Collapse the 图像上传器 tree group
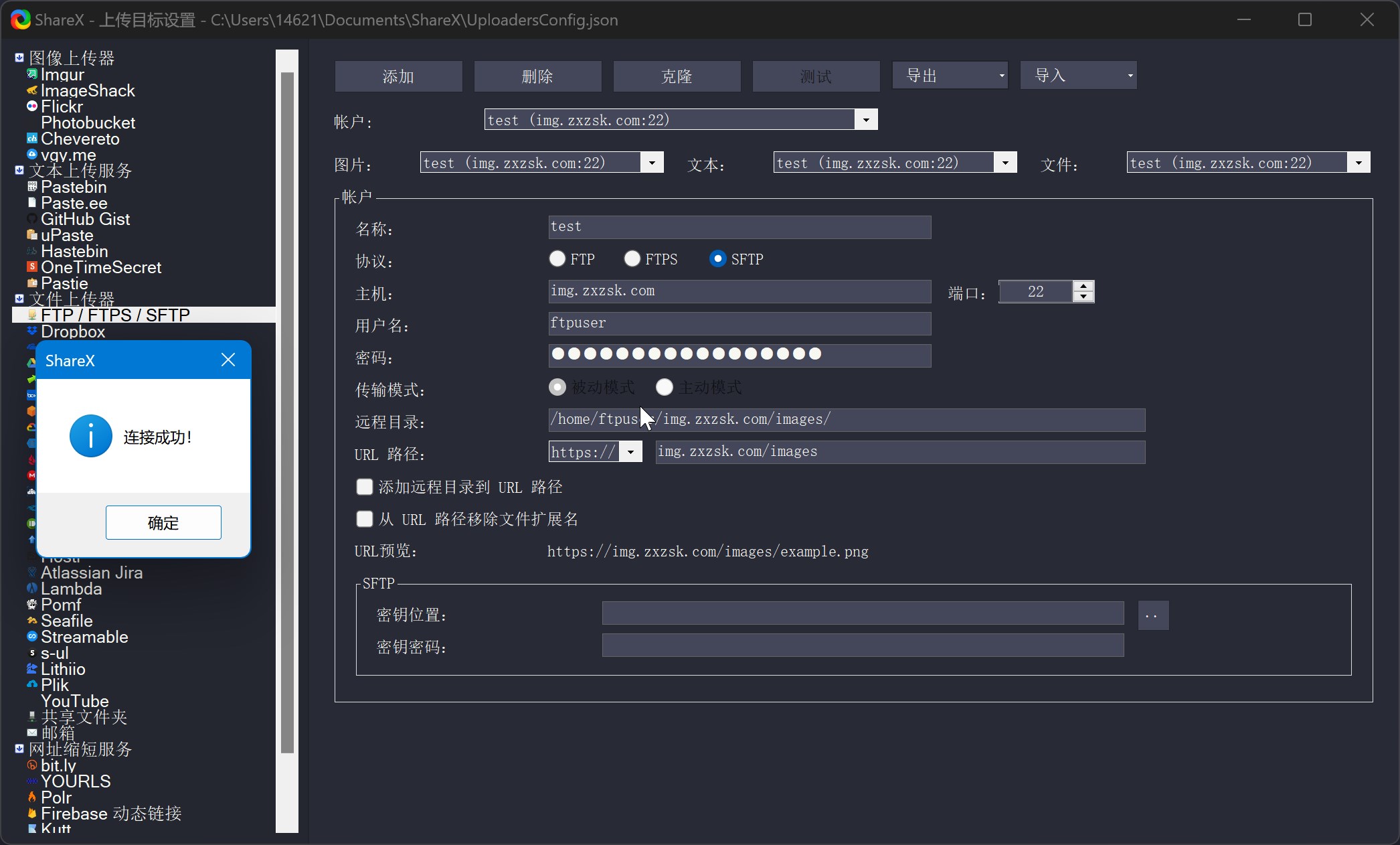1400x845 pixels. pyautogui.click(x=19, y=58)
